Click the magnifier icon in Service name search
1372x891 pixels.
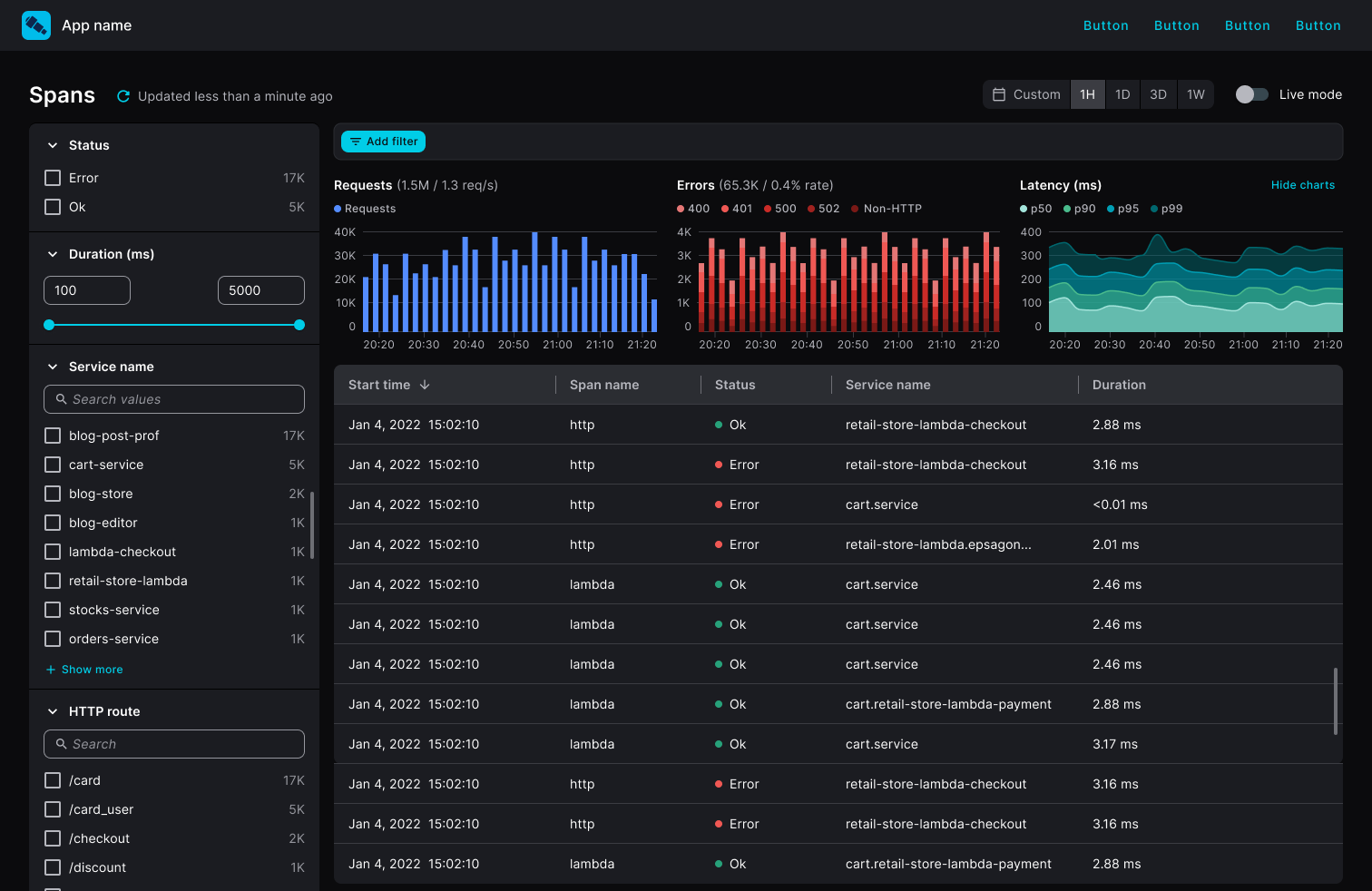[x=61, y=399]
